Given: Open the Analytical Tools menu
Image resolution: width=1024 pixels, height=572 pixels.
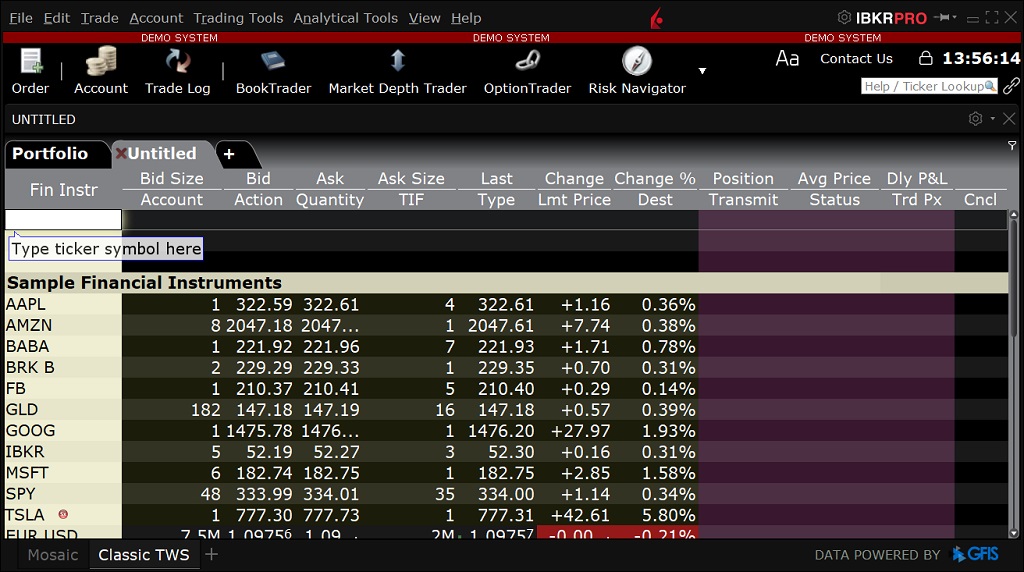Looking at the screenshot, I should click(345, 18).
